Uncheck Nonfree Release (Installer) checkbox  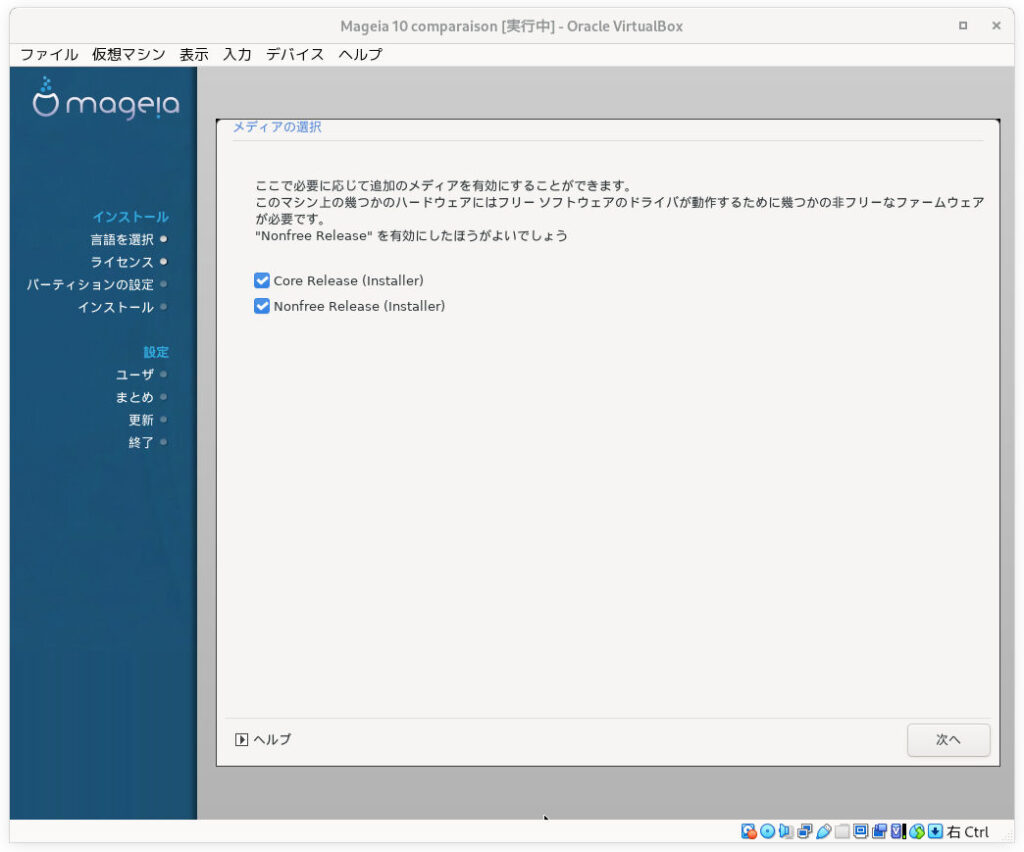[x=262, y=306]
